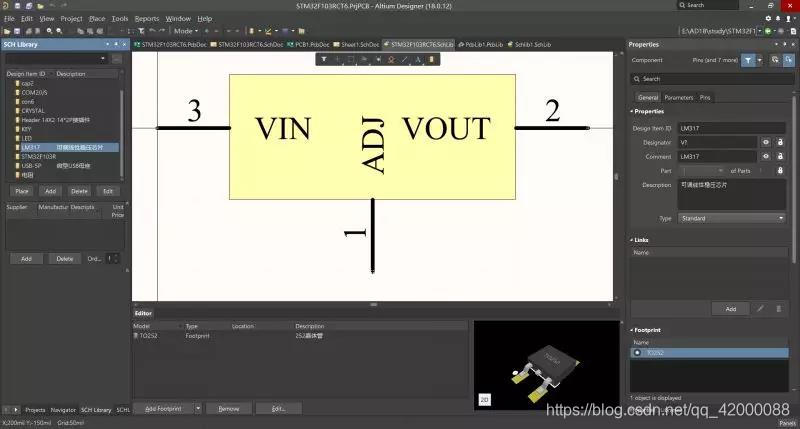Image resolution: width=800 pixels, height=429 pixels.
Task: Toggle the 2D view button in footprint preview
Action: [x=485, y=399]
